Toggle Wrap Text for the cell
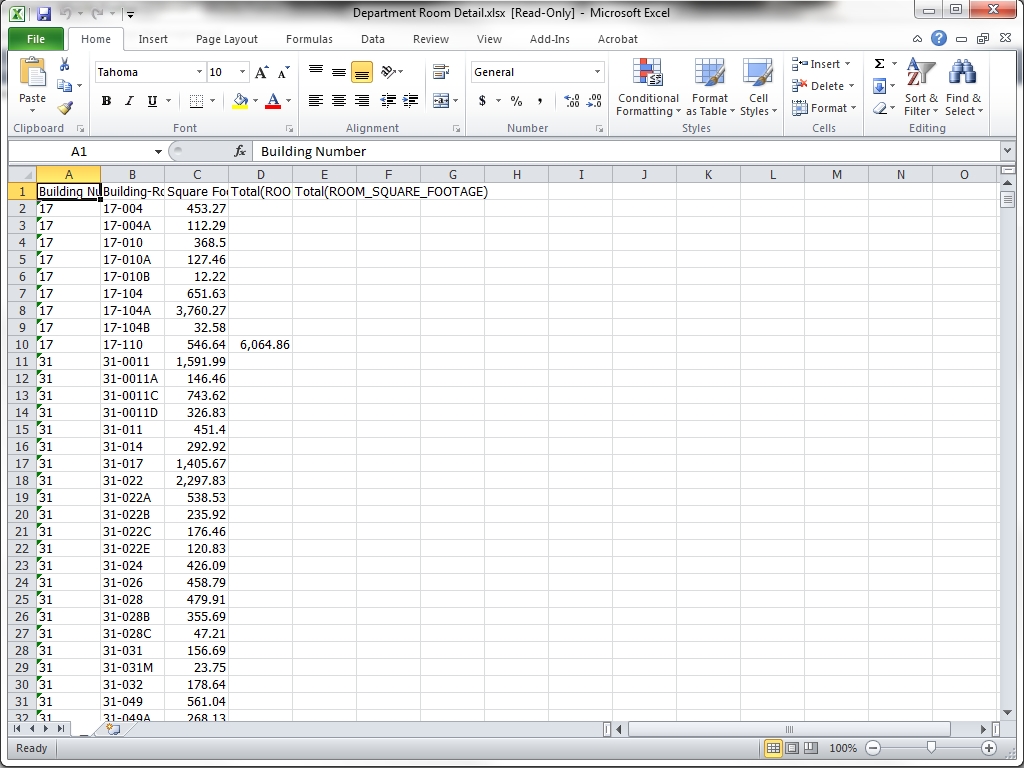Viewport: 1024px width, 768px height. (x=440, y=72)
